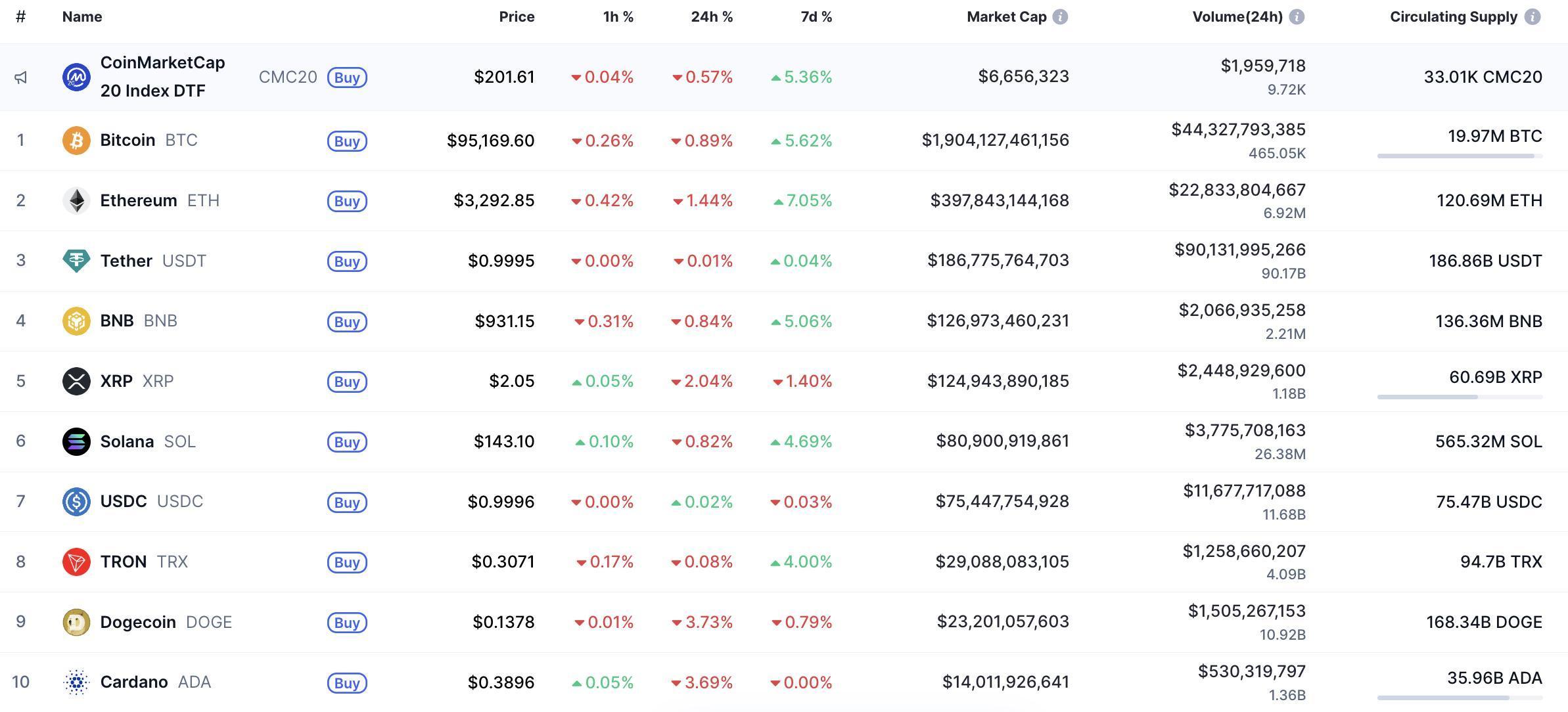Viewport: 1568px width, 712px height.
Task: Click the TRON TRX logo
Action: click(x=76, y=562)
